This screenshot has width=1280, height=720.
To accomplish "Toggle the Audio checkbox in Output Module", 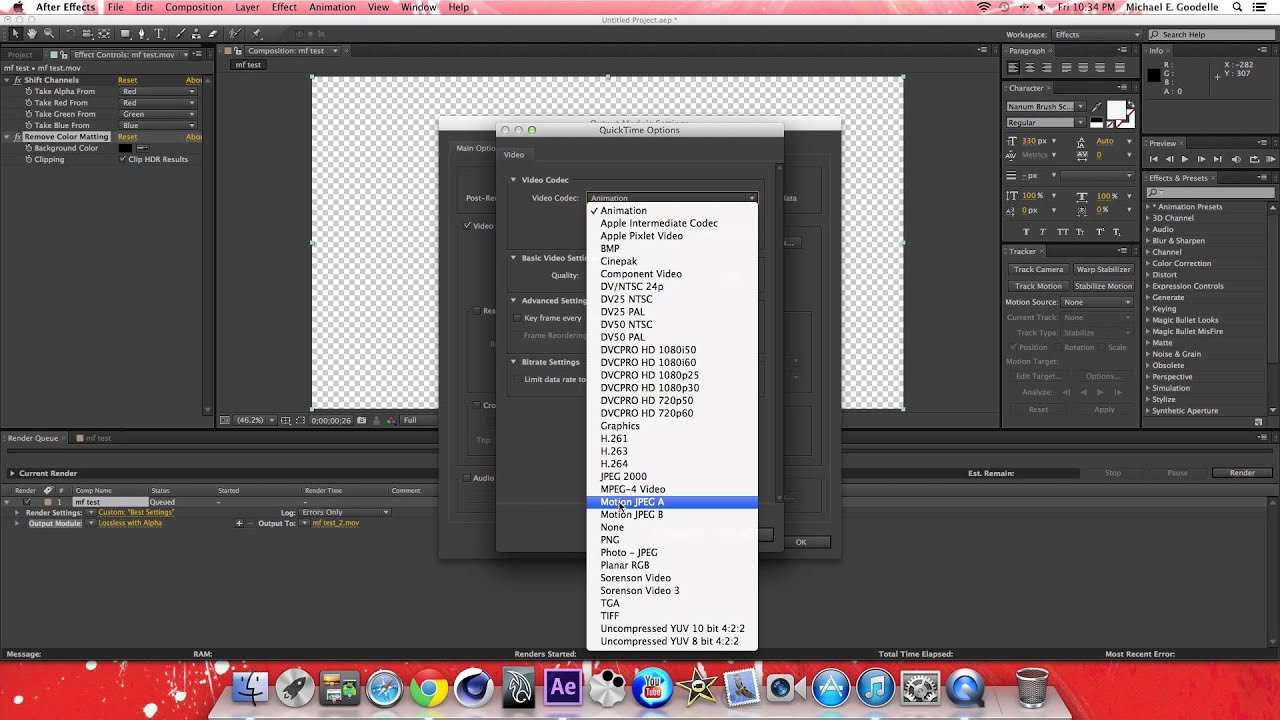I will (466, 478).
